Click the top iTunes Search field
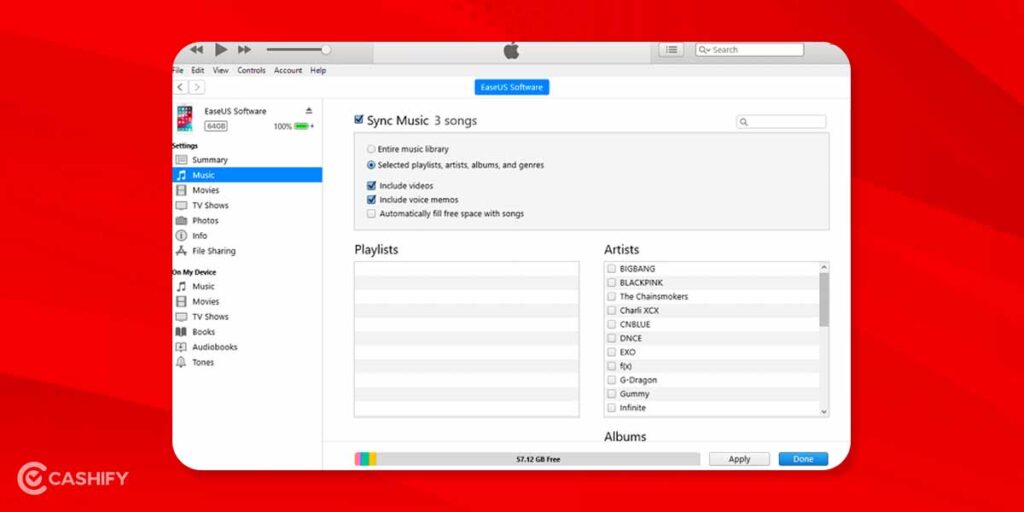 [x=749, y=50]
